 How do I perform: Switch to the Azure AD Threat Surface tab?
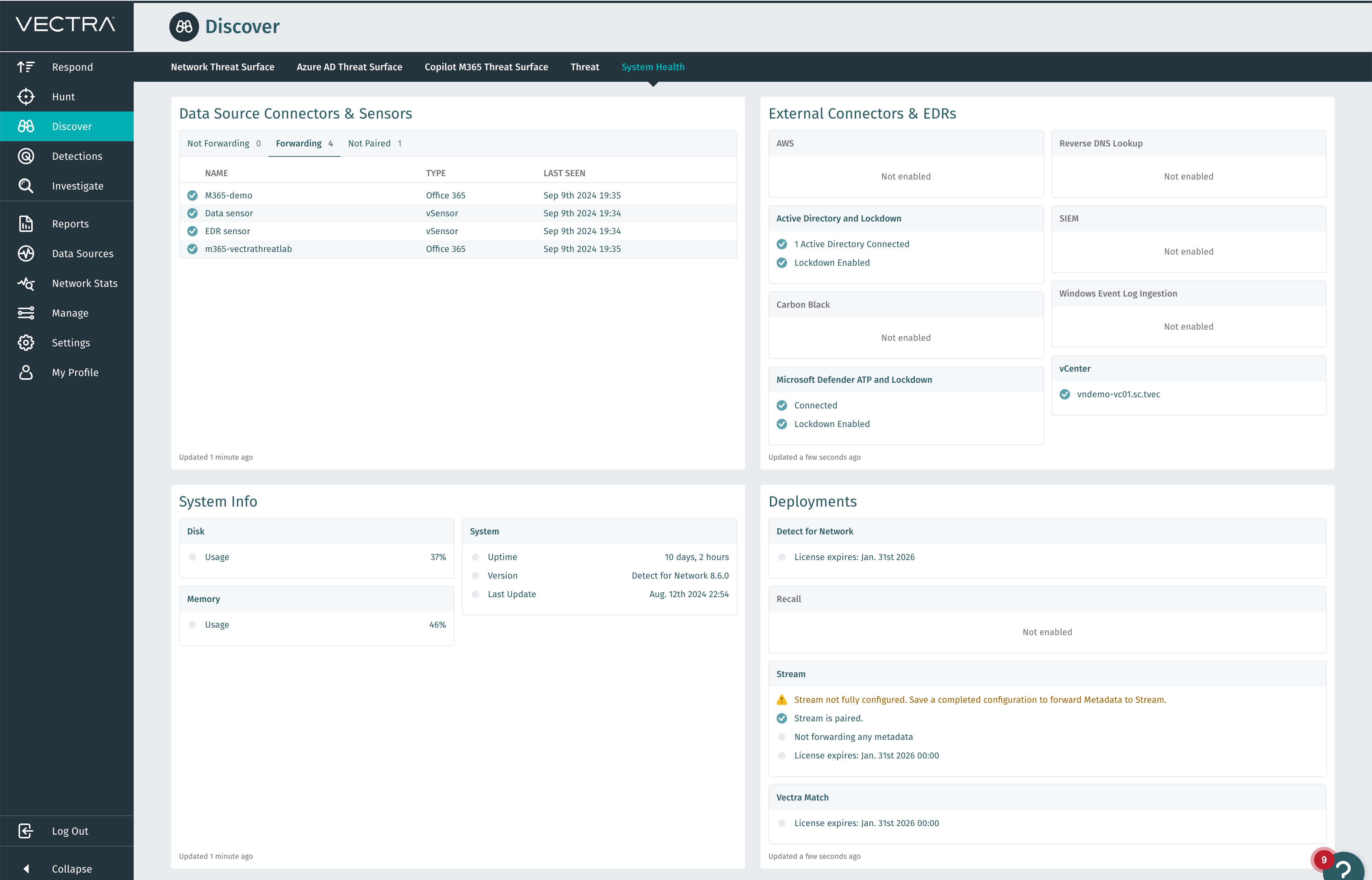tap(349, 67)
